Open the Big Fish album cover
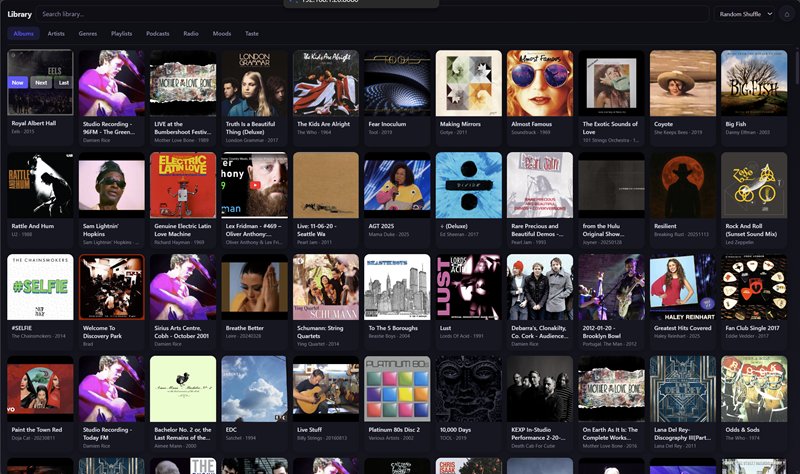The height and width of the screenshot is (474, 800). (754, 83)
